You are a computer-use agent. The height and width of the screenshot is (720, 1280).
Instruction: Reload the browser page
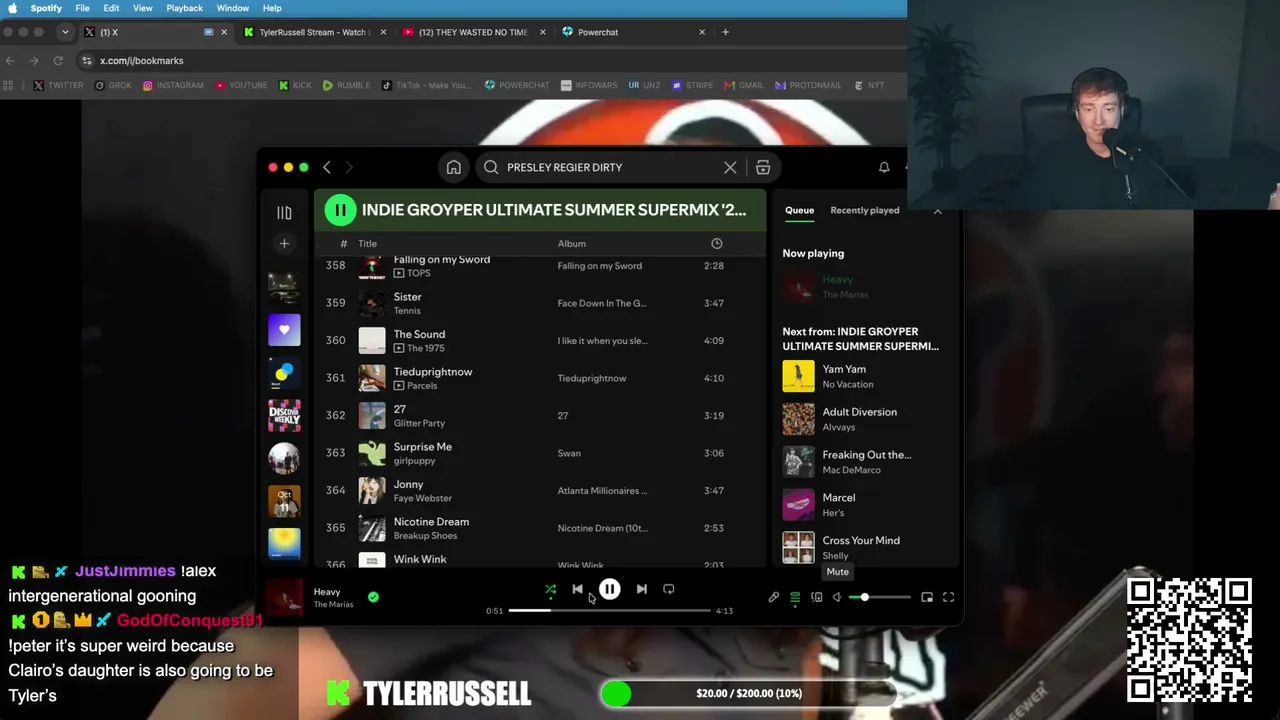click(58, 61)
